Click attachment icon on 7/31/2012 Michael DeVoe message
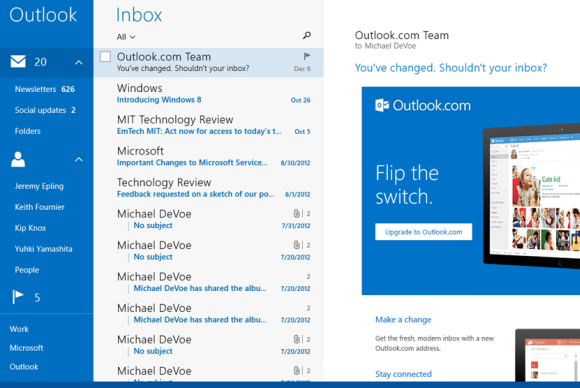Image resolution: width=580 pixels, height=388 pixels. pos(296,213)
